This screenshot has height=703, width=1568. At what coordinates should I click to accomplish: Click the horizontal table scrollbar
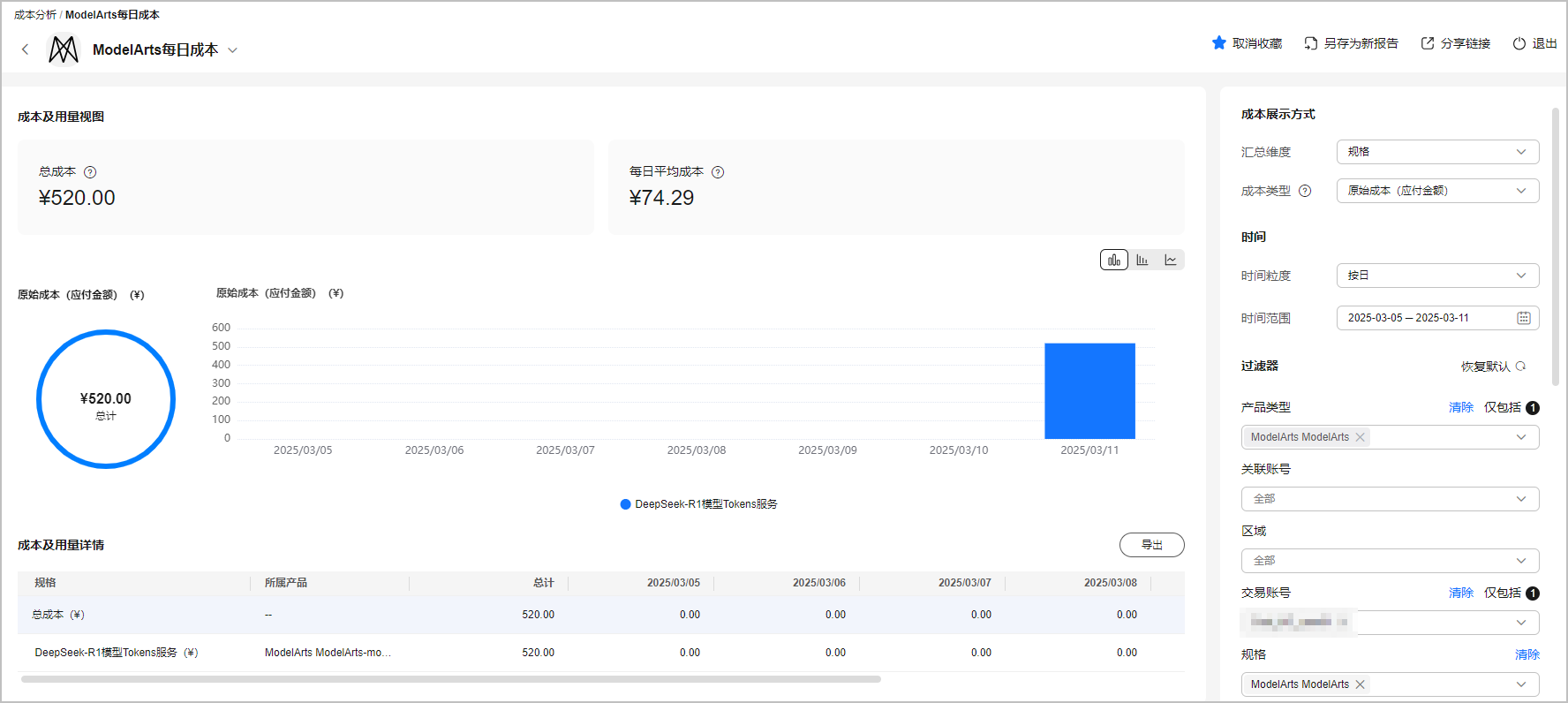tap(451, 679)
